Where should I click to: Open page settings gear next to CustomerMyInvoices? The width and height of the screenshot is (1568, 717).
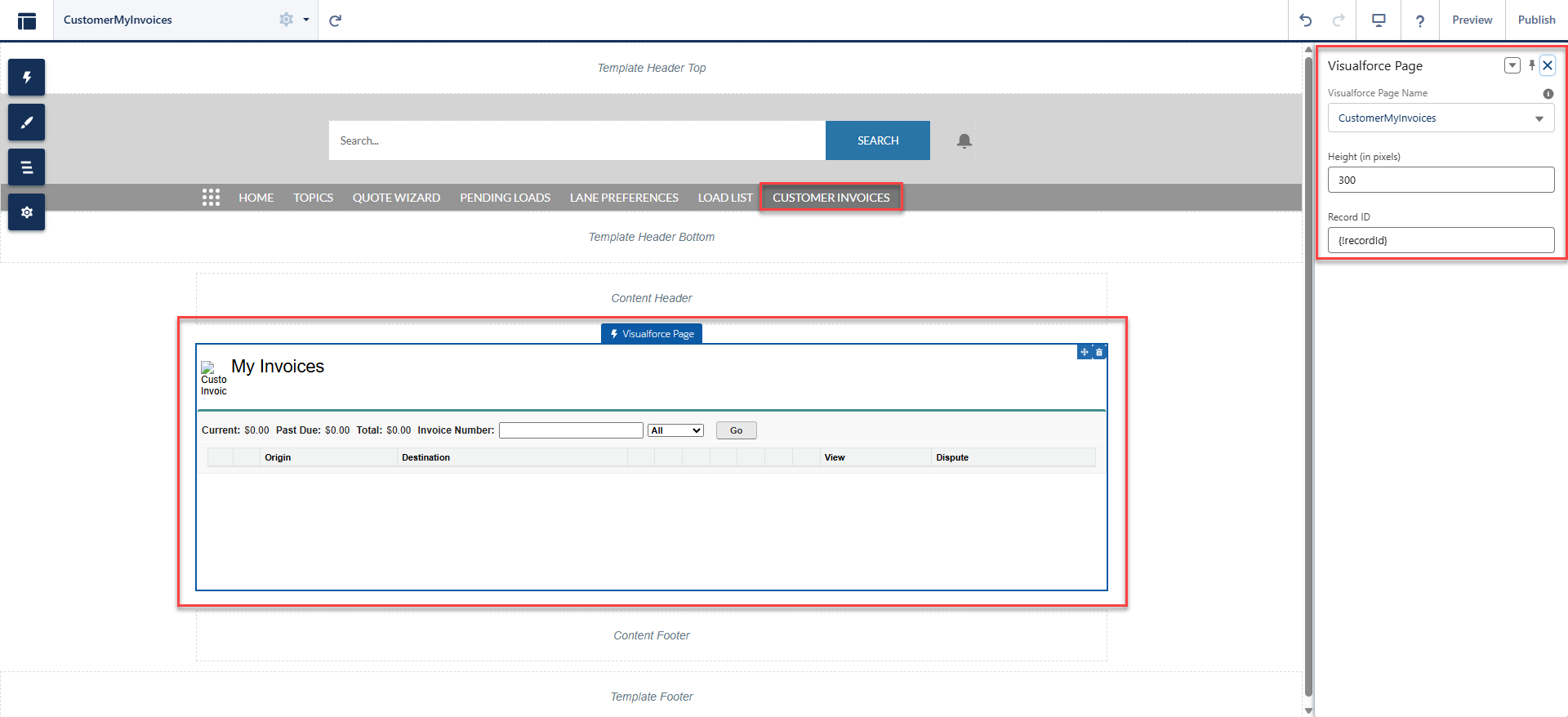286,20
